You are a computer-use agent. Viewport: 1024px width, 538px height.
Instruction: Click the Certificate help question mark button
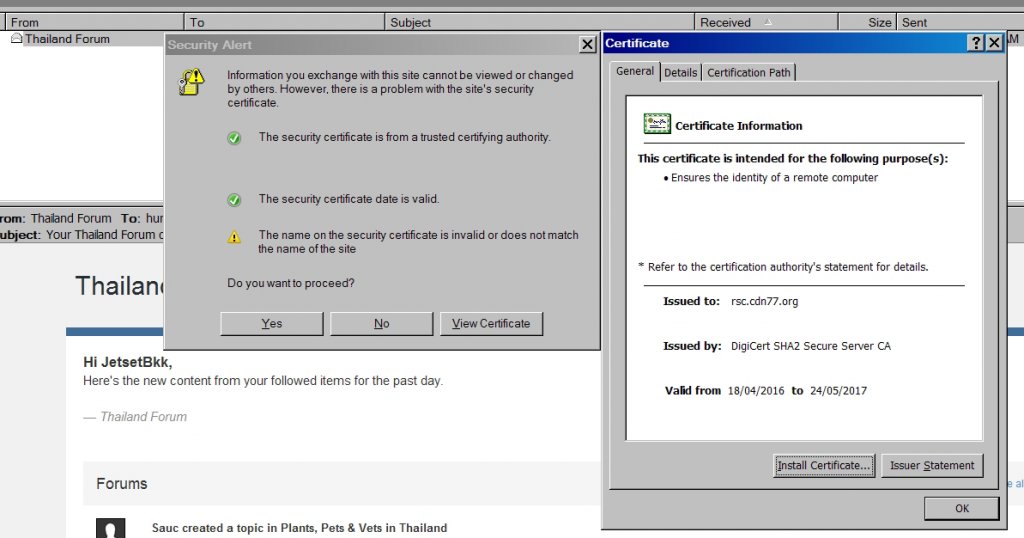click(976, 43)
